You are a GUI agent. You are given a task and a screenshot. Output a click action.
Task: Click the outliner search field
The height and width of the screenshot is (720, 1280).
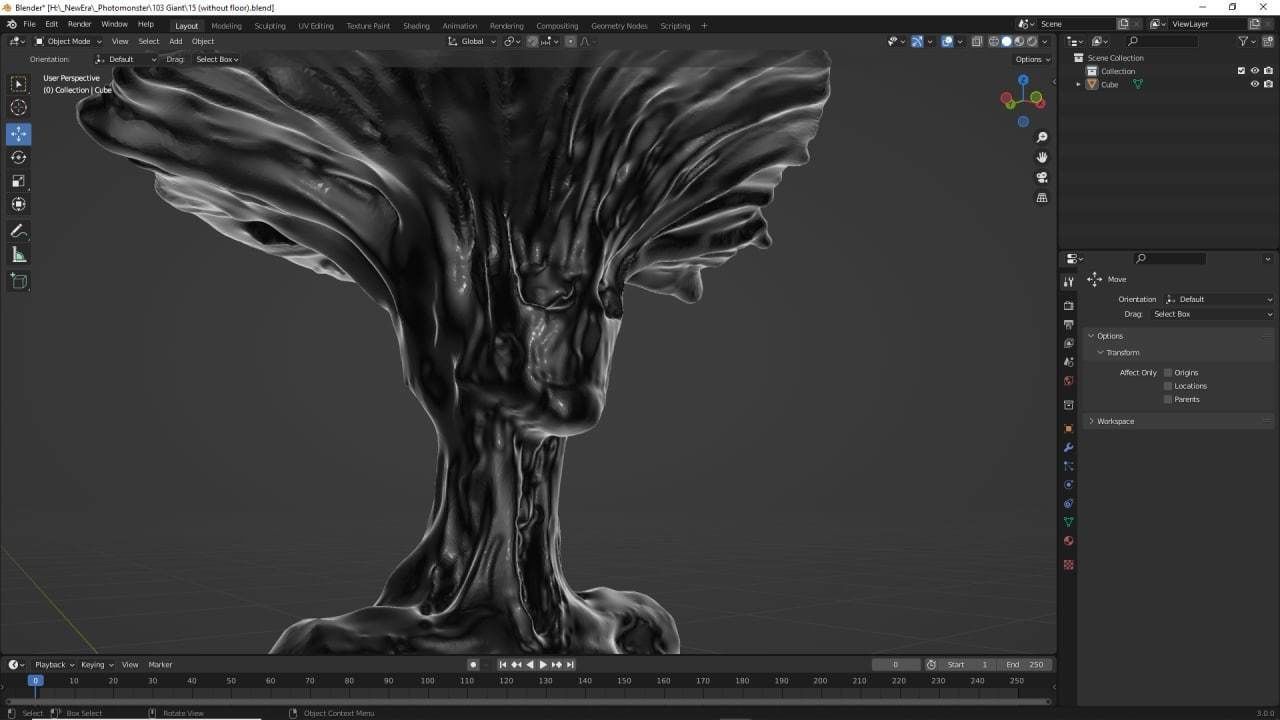(x=1160, y=41)
